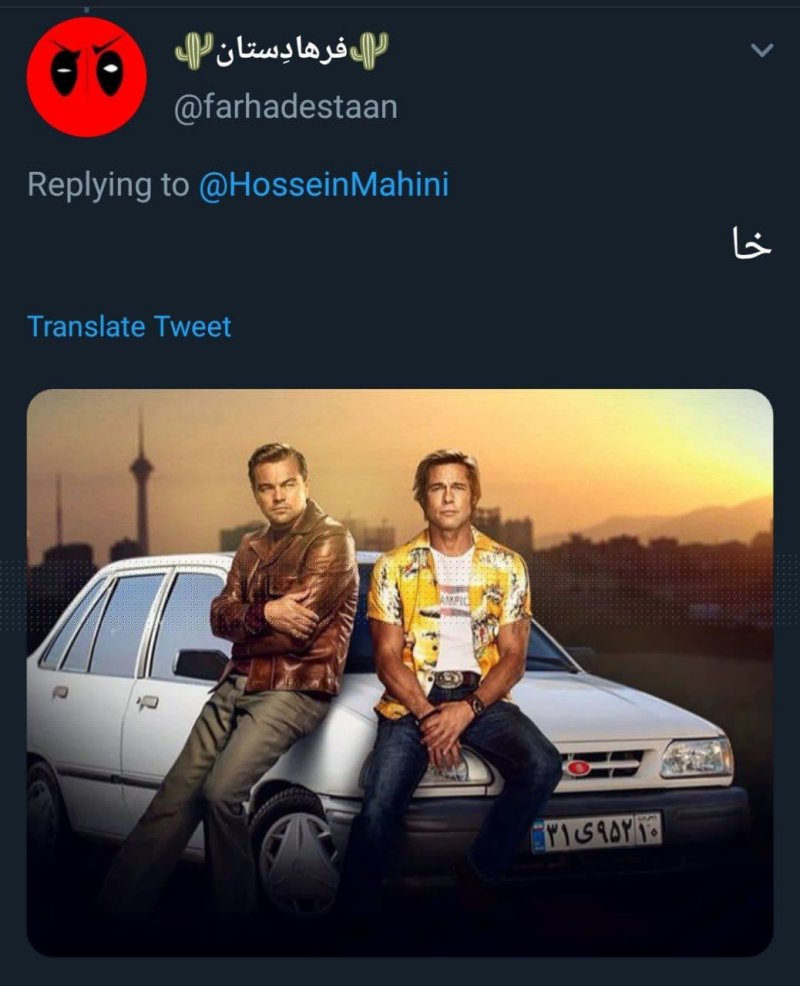Click the car's license plate in the photo
Image resolution: width=800 pixels, height=986 pixels.
[x=597, y=832]
